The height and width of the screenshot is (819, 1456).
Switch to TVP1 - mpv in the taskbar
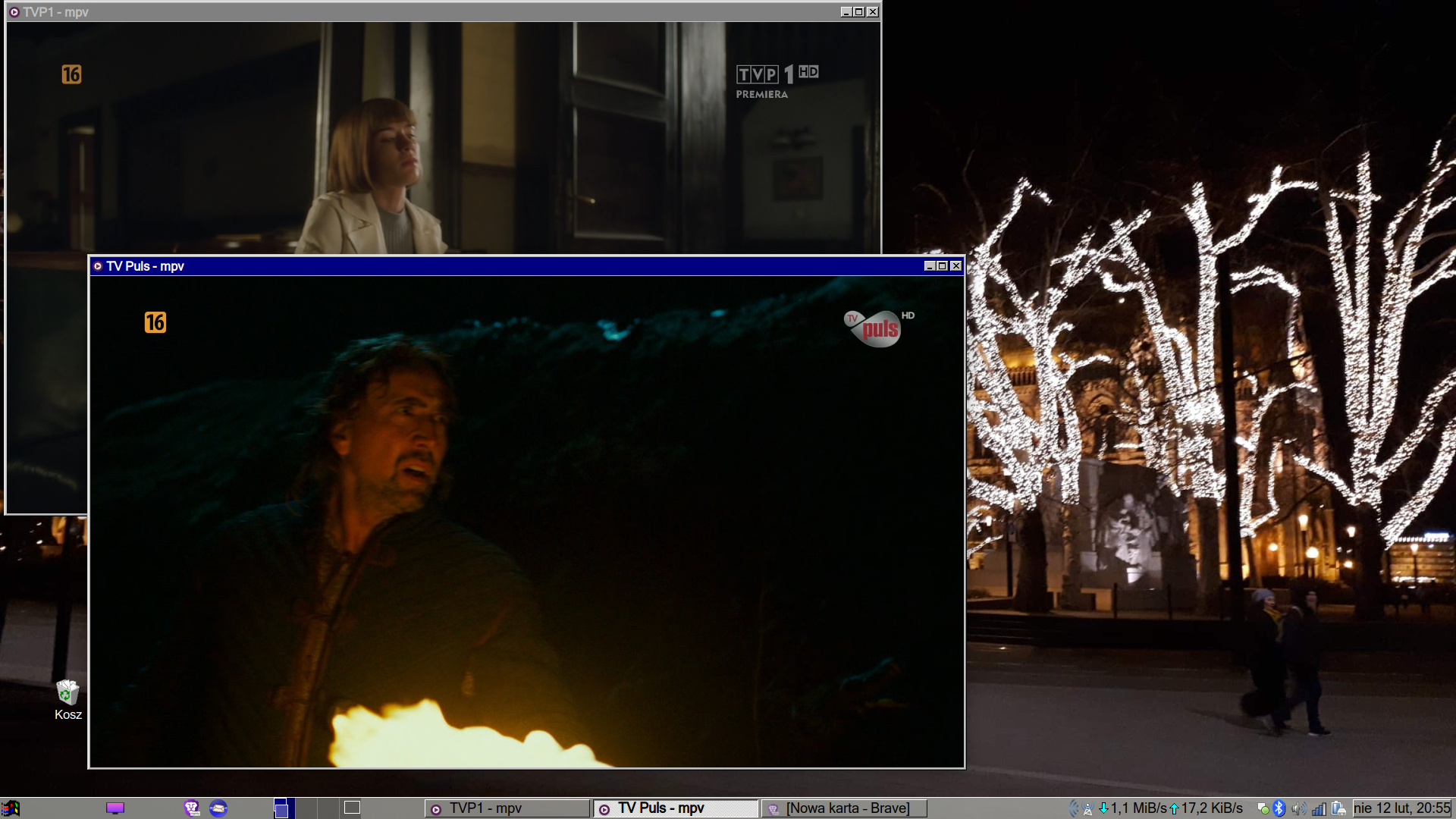coord(507,808)
